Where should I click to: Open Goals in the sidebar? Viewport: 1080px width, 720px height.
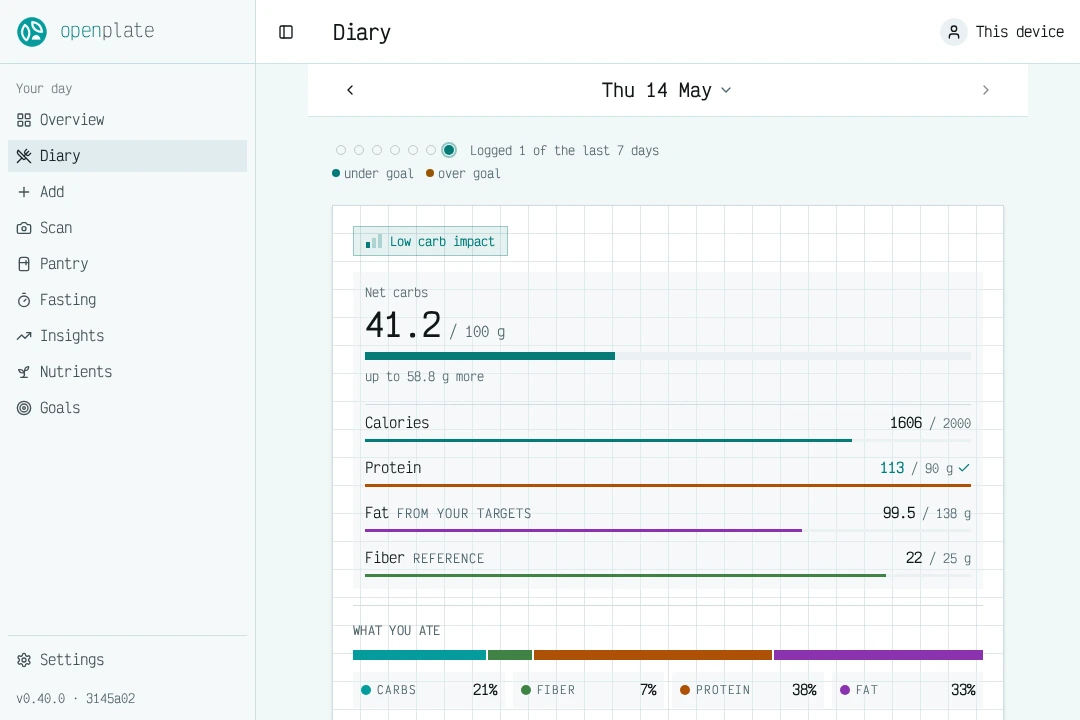(127, 408)
